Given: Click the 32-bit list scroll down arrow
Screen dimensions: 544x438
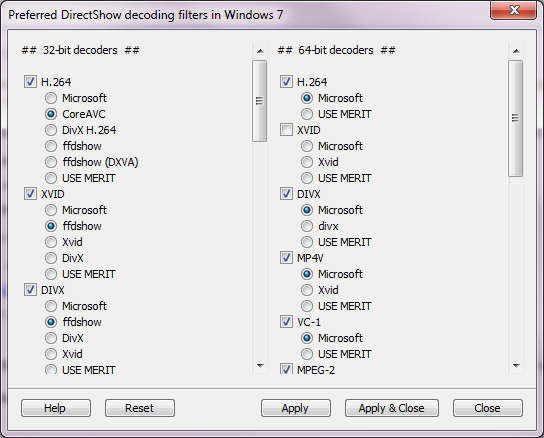Looking at the screenshot, I should point(260,365).
